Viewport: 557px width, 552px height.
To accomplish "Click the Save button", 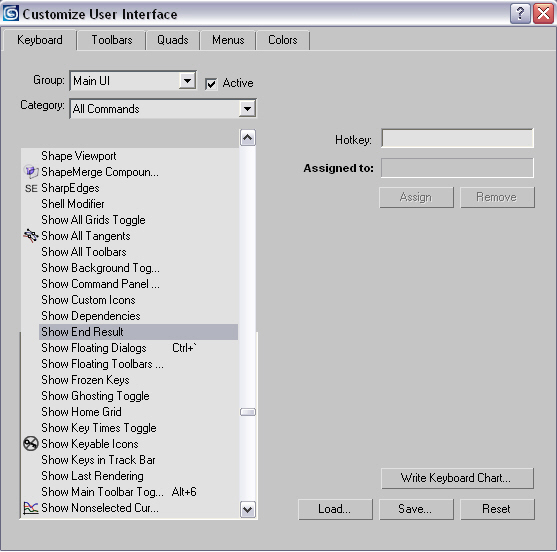I will (416, 509).
